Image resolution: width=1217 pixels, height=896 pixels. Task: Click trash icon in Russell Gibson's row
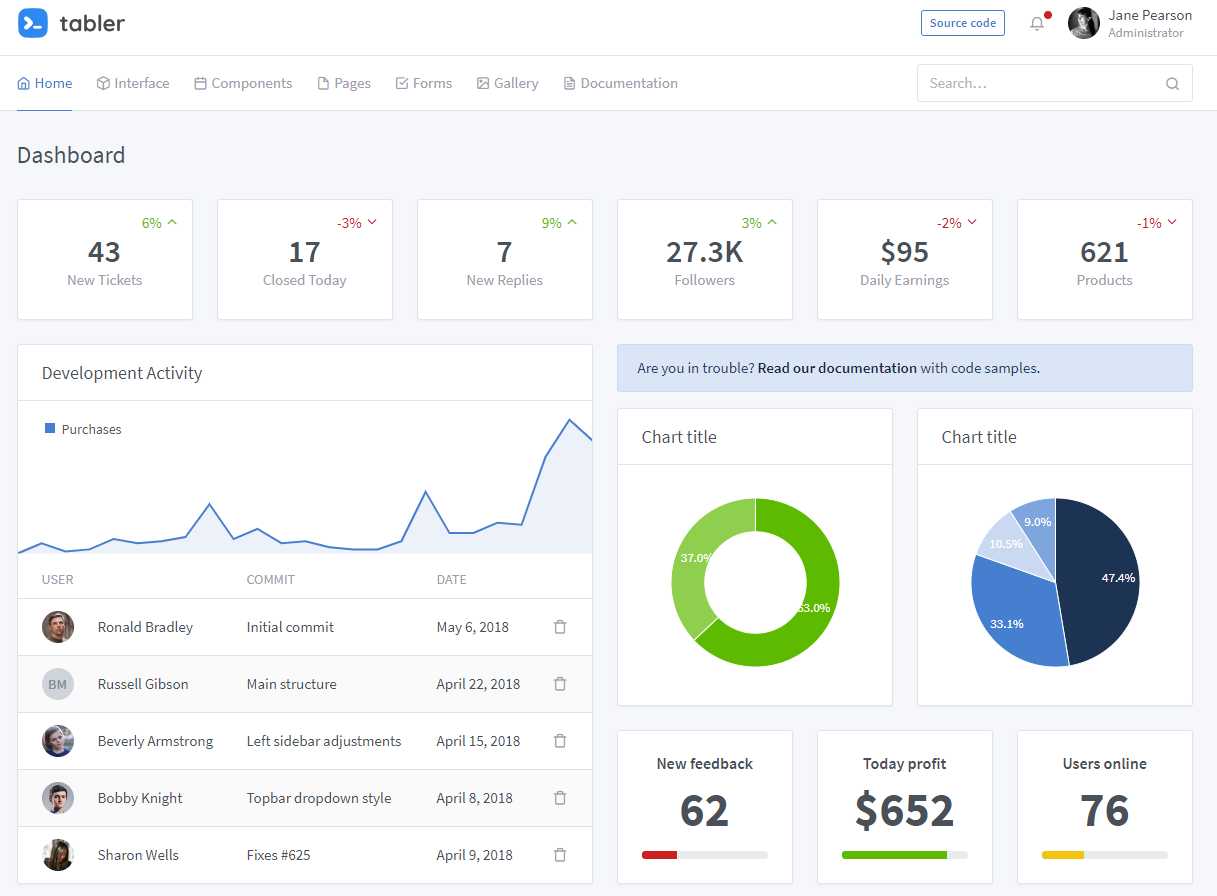click(560, 684)
